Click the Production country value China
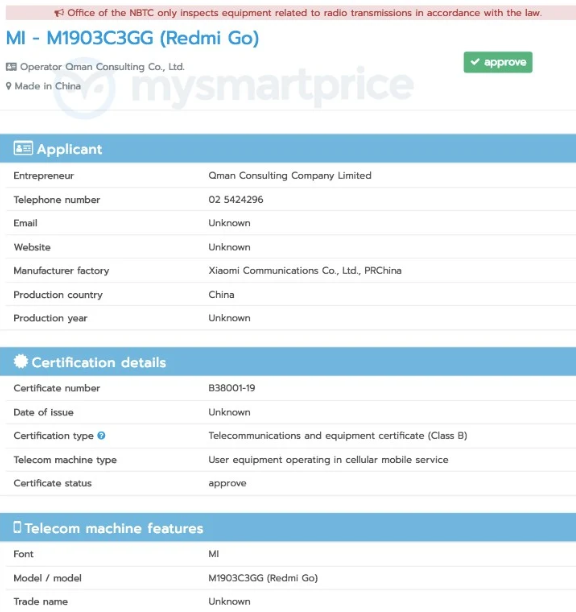Image resolution: width=576 pixels, height=612 pixels. pos(221,295)
